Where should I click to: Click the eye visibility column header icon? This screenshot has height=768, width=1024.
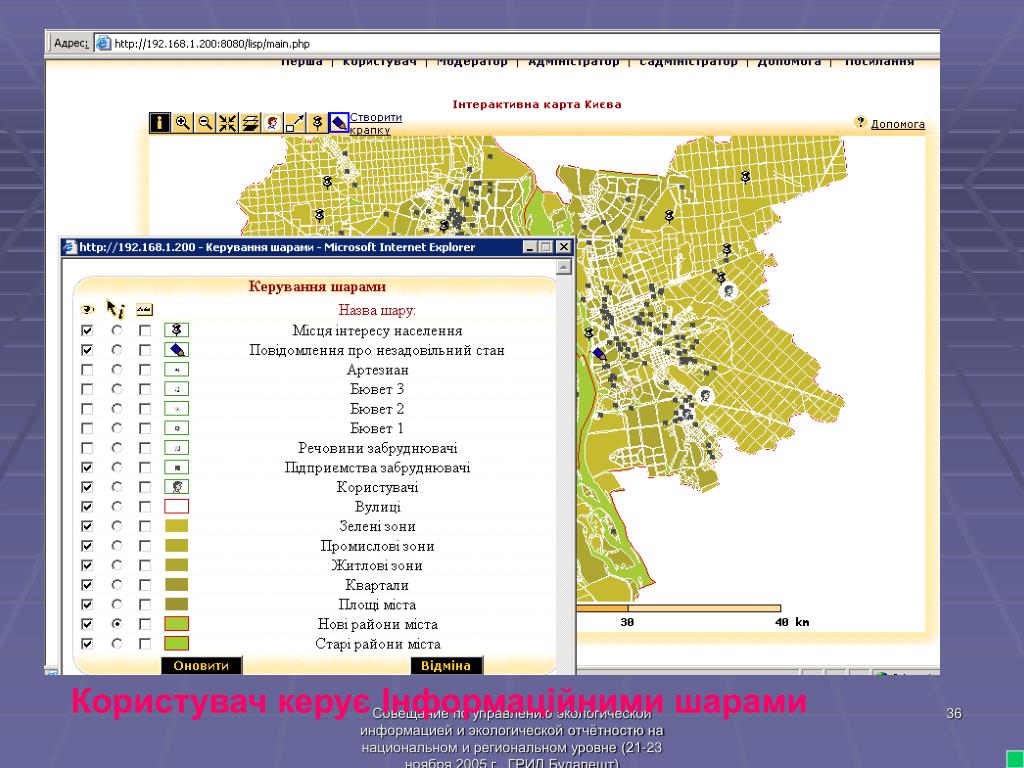(87, 310)
